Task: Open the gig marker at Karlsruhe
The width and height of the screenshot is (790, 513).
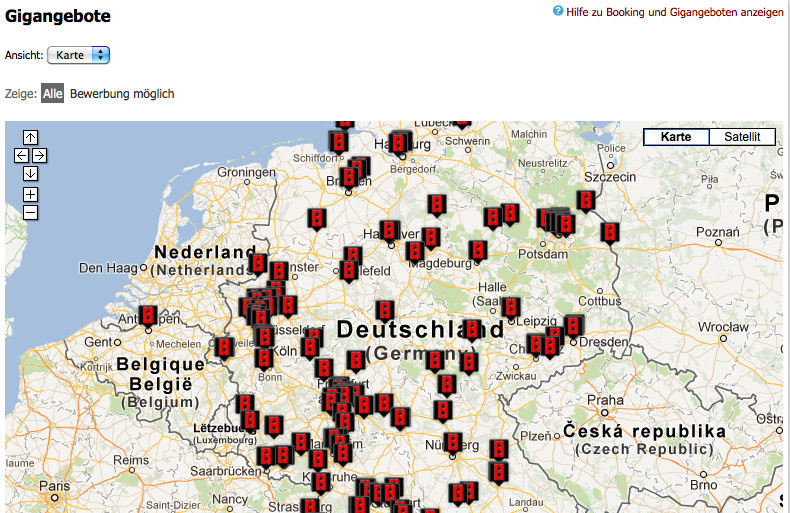Action: click(320, 484)
